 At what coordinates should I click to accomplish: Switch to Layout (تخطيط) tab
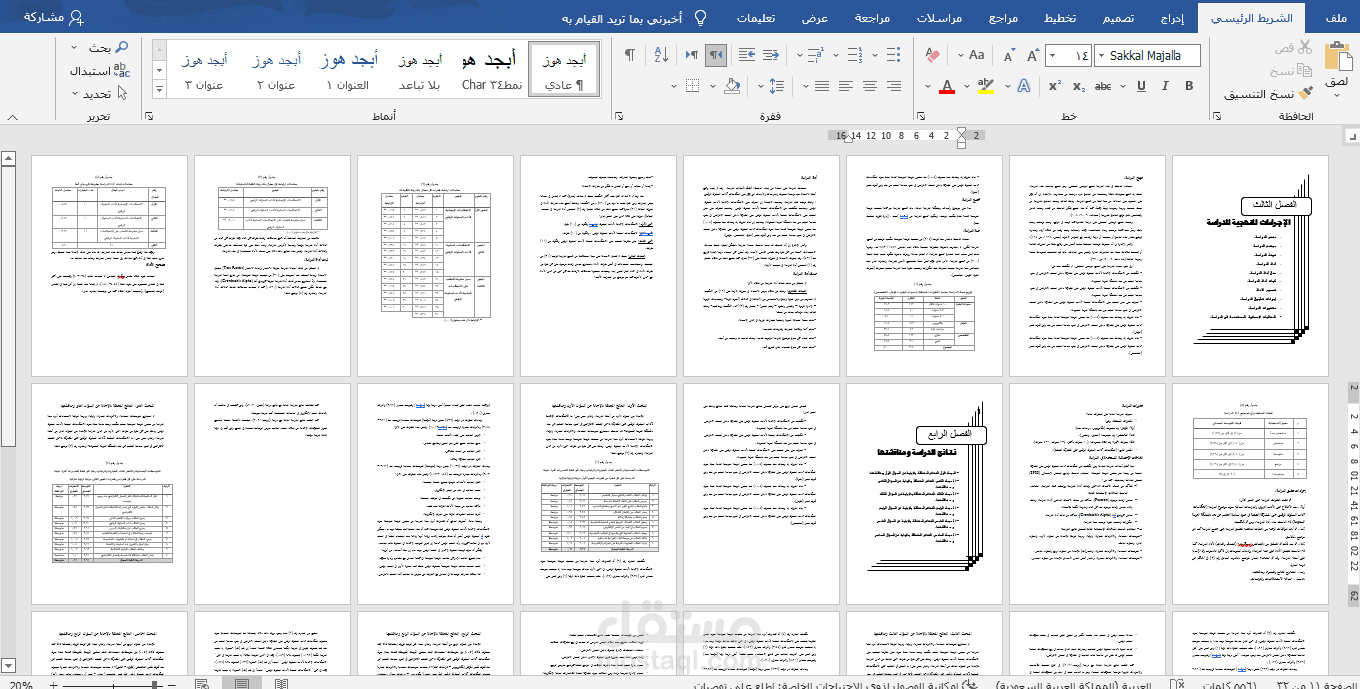pos(1059,18)
